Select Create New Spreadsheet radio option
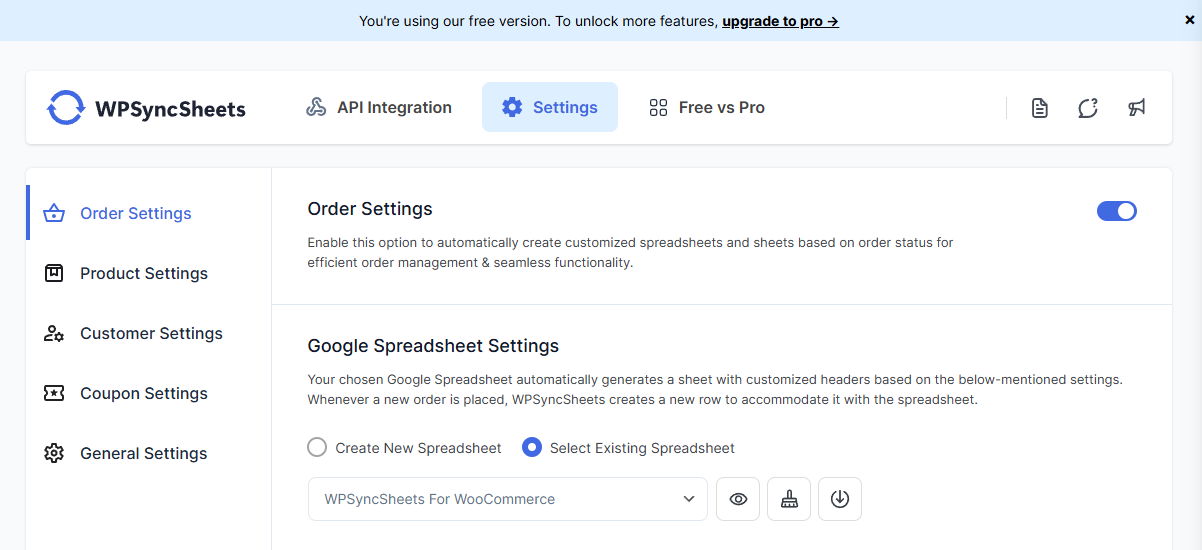The height and width of the screenshot is (550, 1202). (317, 447)
